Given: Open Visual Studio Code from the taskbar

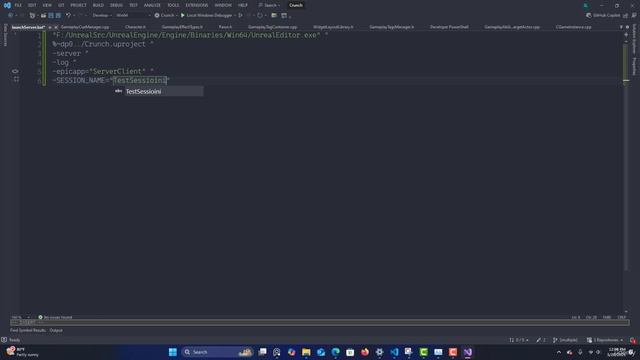Looking at the screenshot, I should [394, 352].
